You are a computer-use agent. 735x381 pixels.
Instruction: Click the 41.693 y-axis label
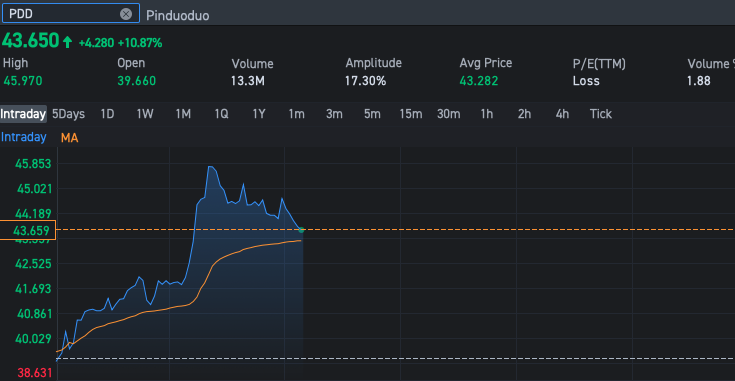[x=33, y=289]
